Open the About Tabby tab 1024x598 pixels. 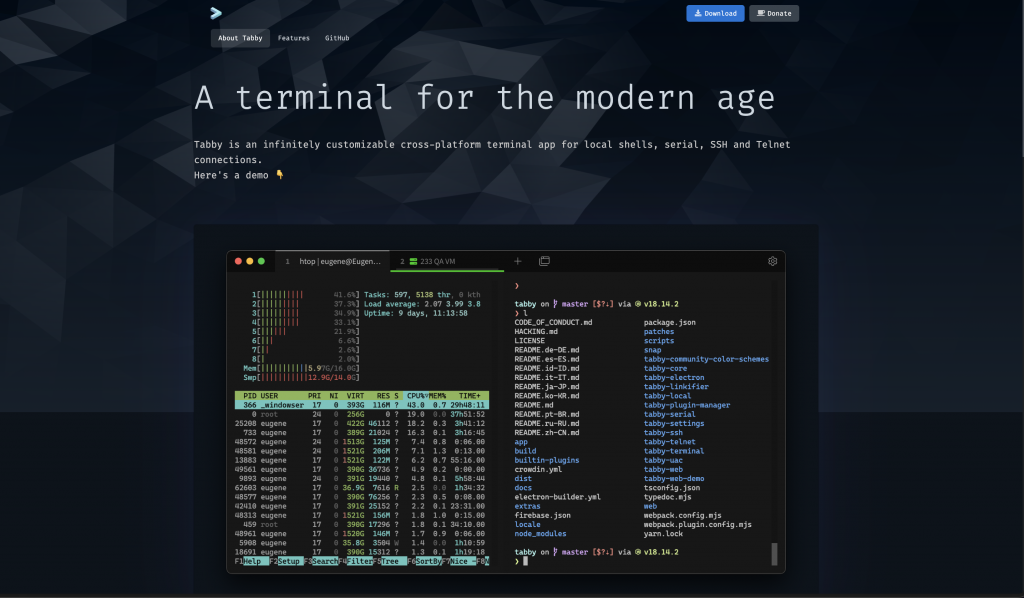click(240, 38)
